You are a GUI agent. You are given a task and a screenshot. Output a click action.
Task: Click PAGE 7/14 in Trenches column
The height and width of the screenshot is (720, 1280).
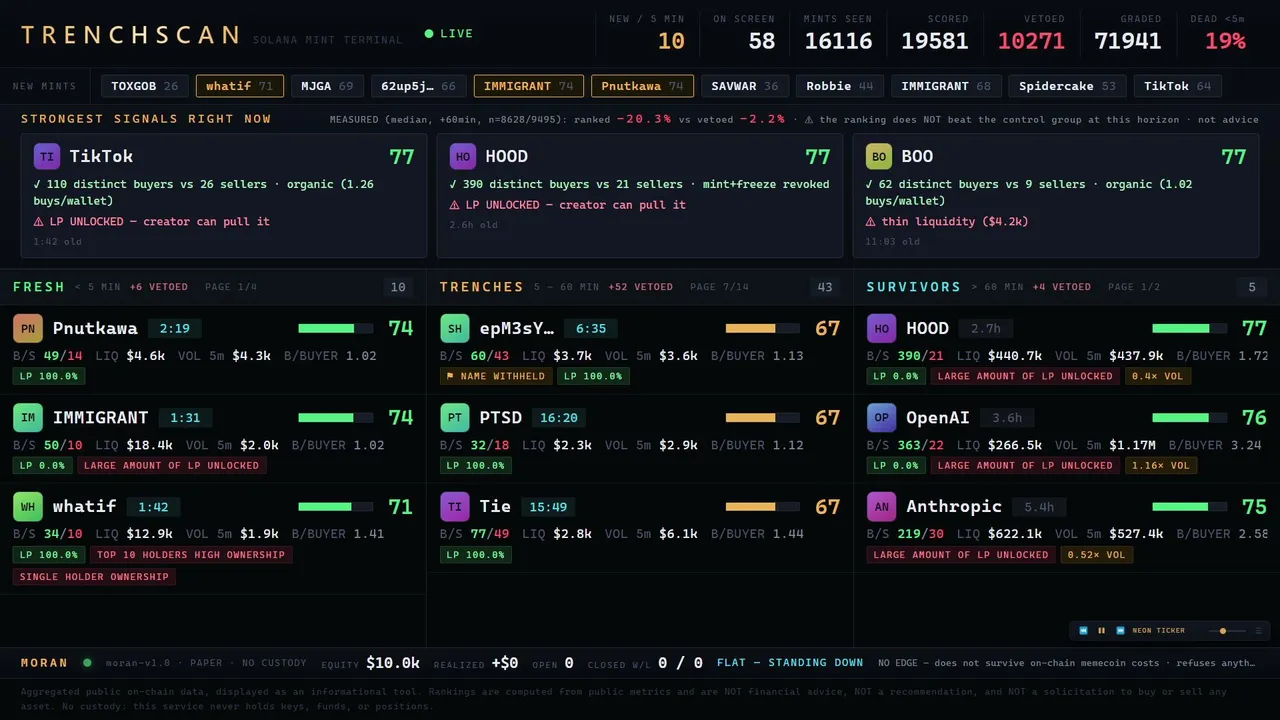(719, 287)
